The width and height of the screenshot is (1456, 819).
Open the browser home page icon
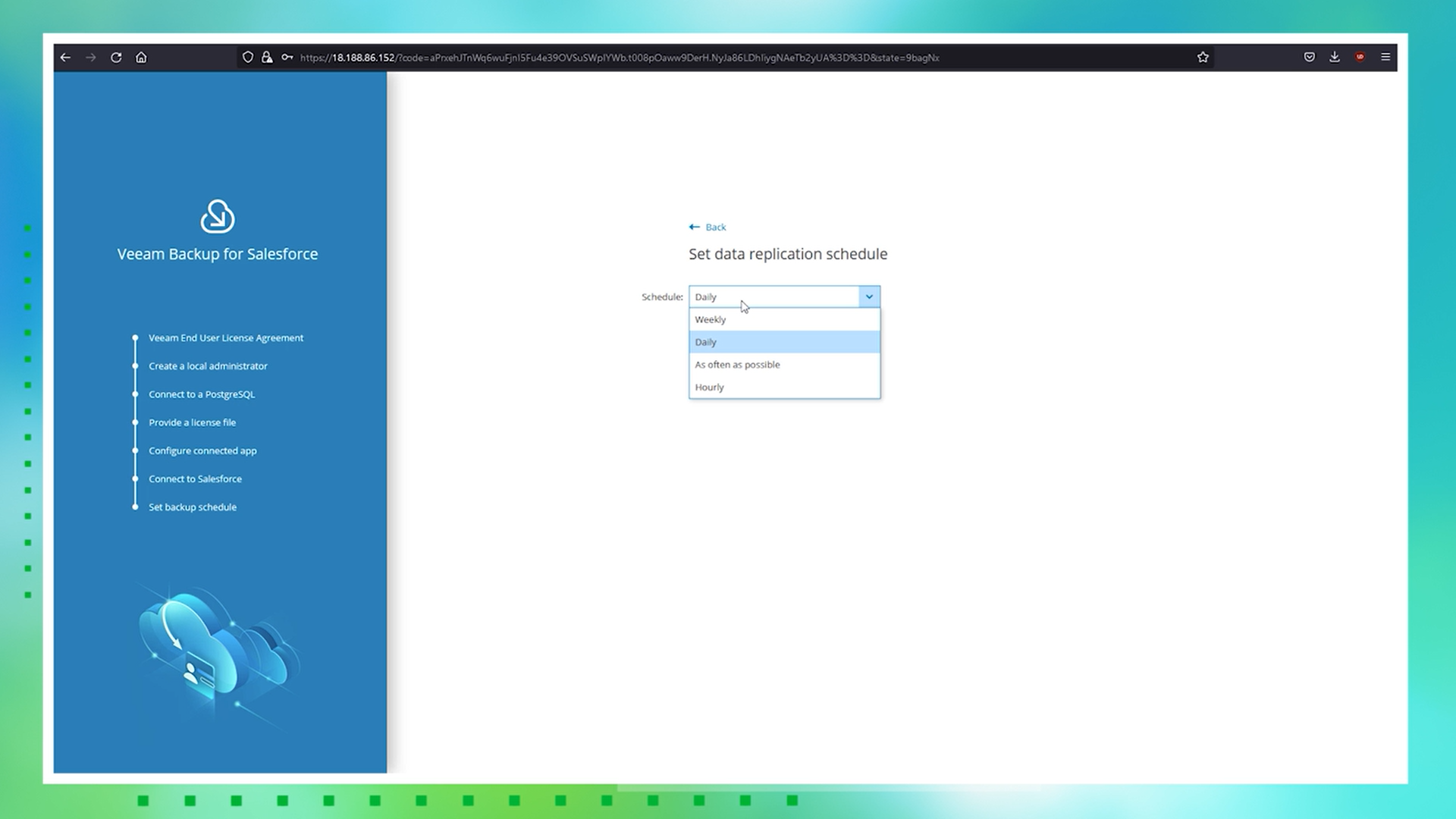pos(141,58)
